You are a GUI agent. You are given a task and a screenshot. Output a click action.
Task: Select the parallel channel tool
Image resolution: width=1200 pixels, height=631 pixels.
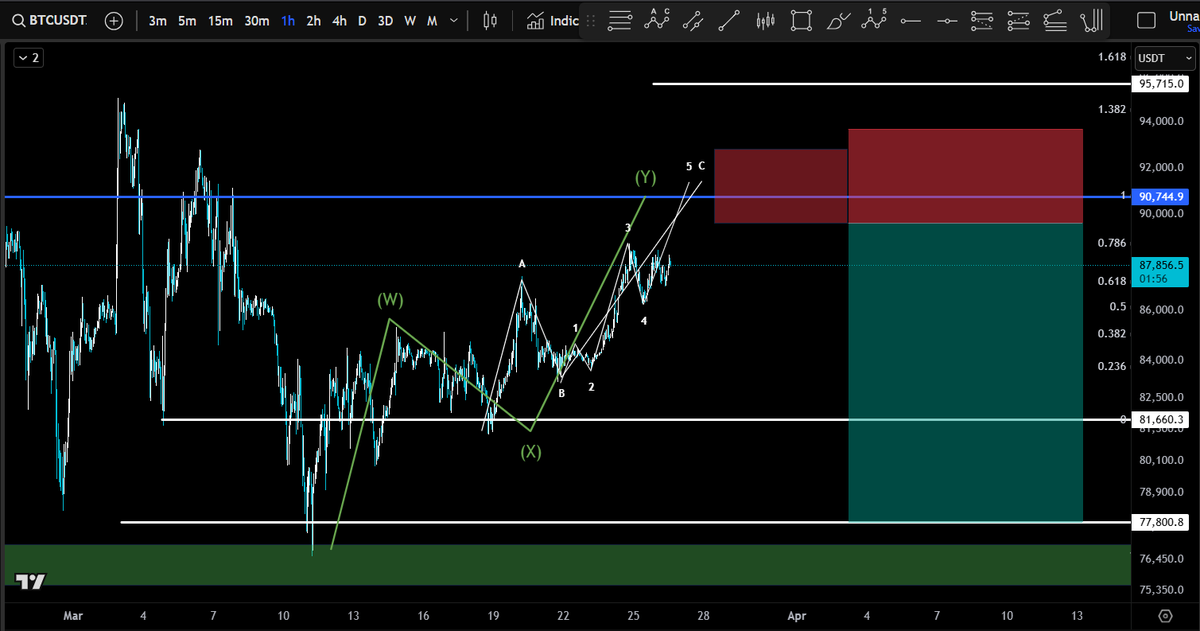coord(693,19)
